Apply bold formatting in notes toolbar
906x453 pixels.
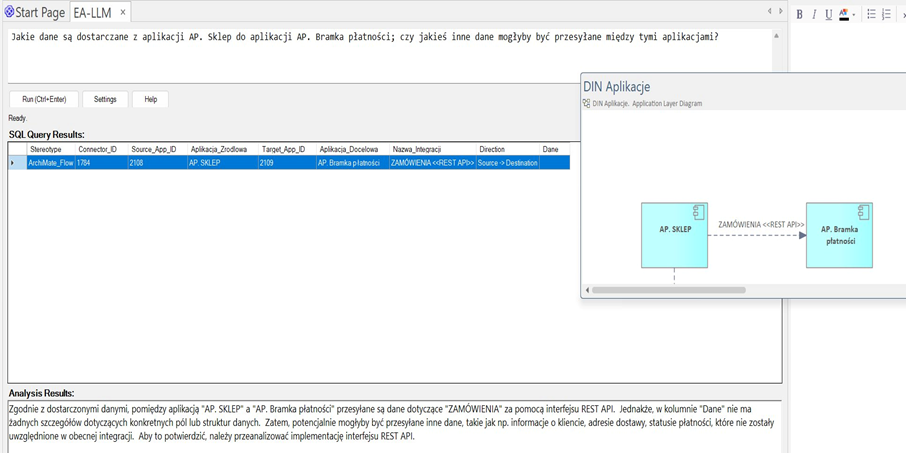click(x=799, y=15)
